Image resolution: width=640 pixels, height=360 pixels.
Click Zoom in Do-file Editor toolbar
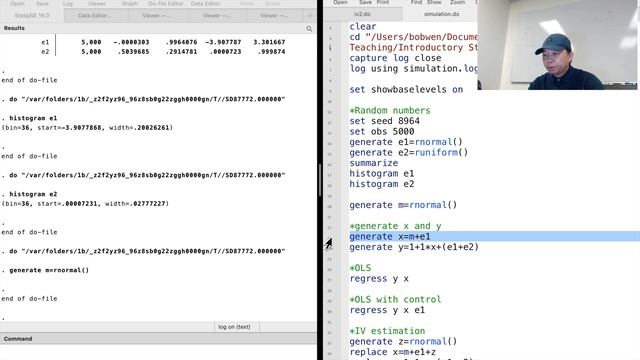457,2
